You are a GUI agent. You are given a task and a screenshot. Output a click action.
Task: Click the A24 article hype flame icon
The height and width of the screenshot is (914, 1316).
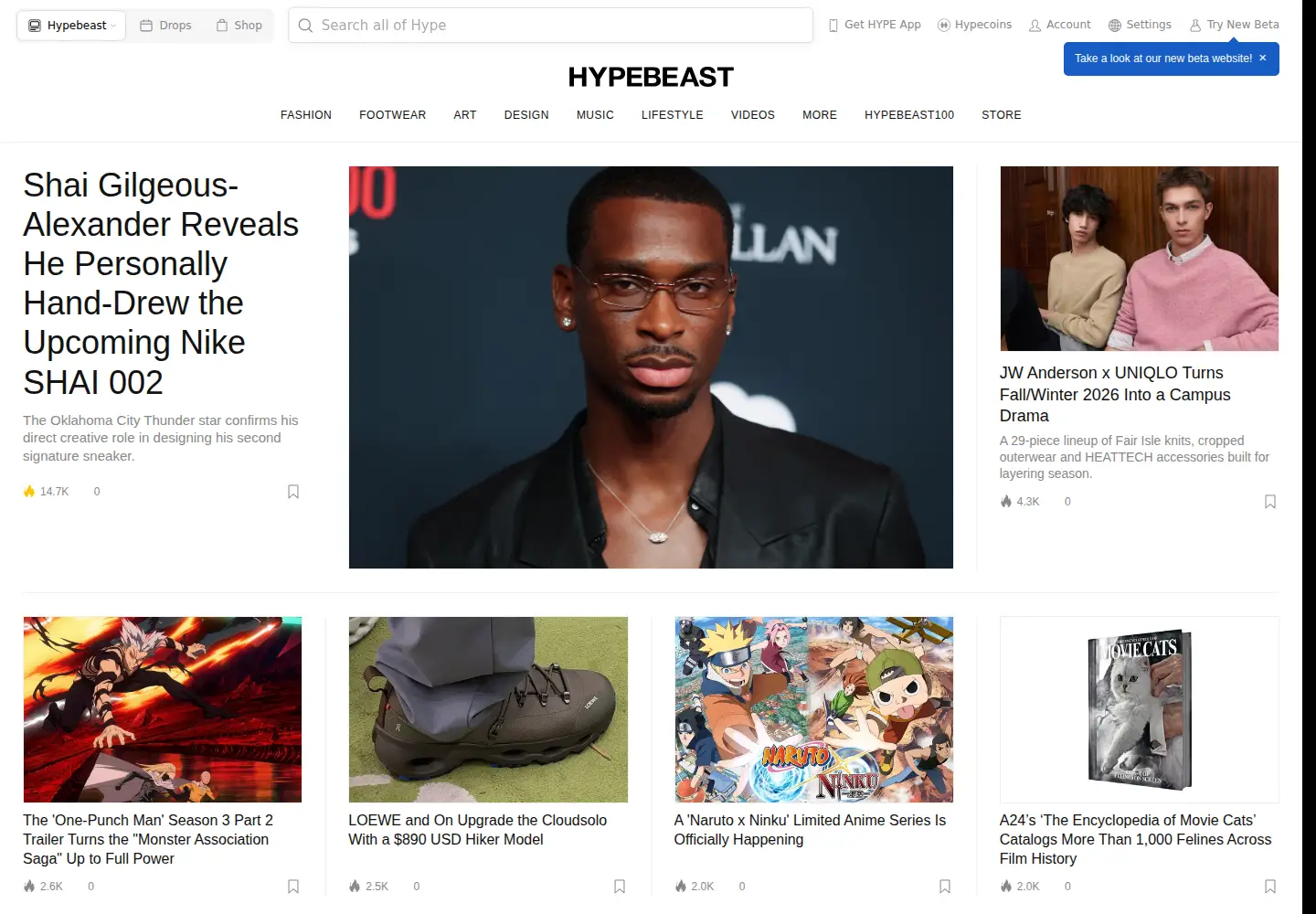[x=1006, y=887]
